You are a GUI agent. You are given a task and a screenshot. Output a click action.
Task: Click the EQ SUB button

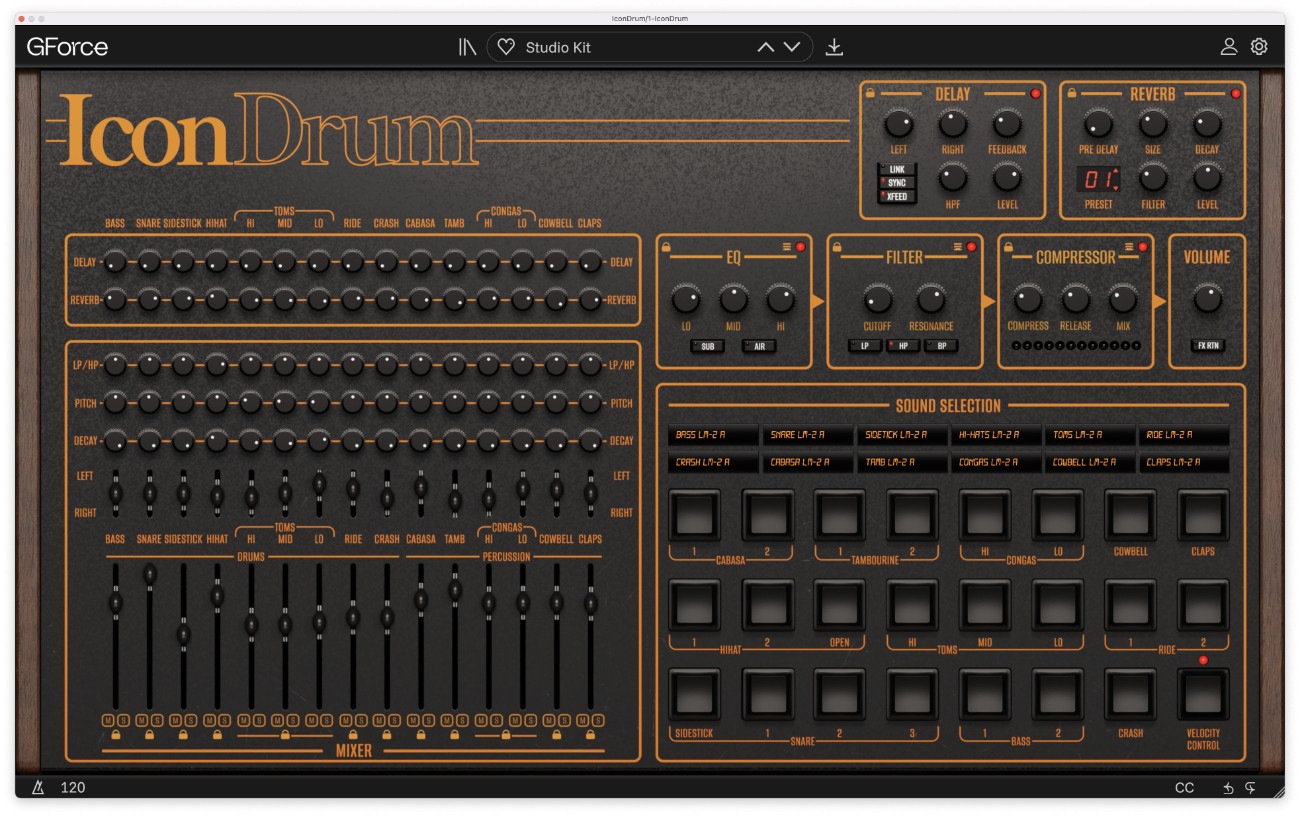(707, 346)
